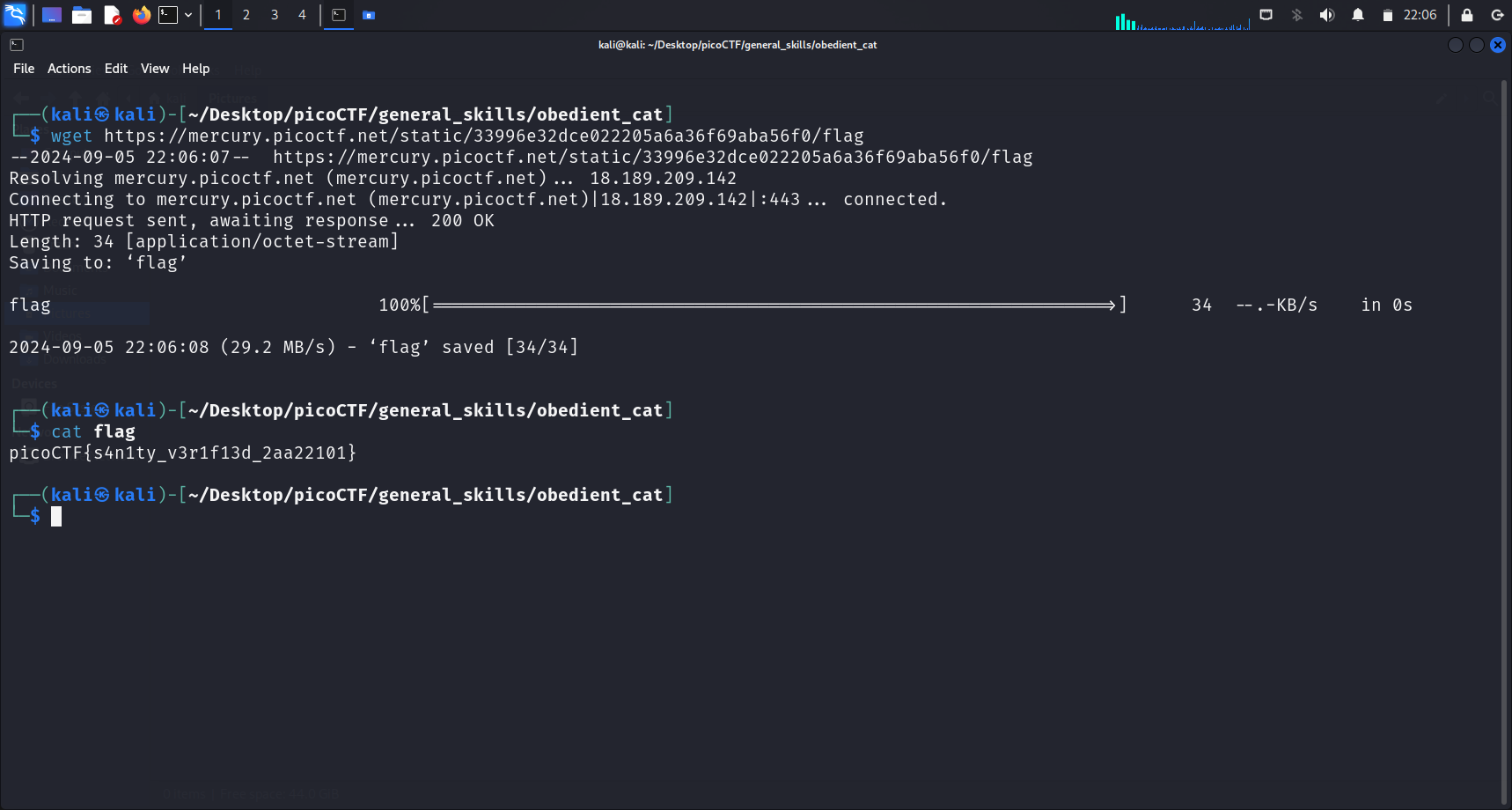Open the View menu
This screenshot has width=1512, height=810.
pyautogui.click(x=155, y=69)
